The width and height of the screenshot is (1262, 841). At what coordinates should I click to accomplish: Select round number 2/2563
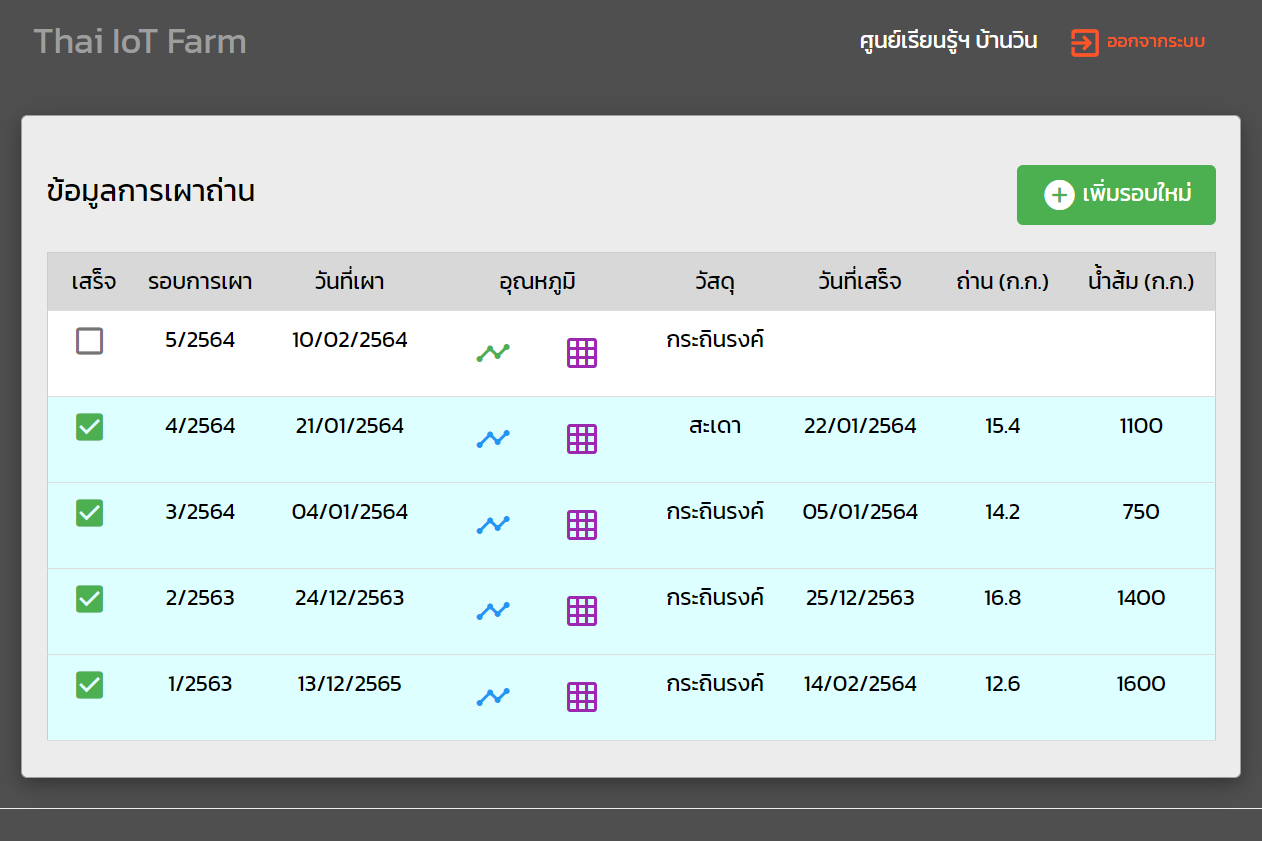[200, 598]
